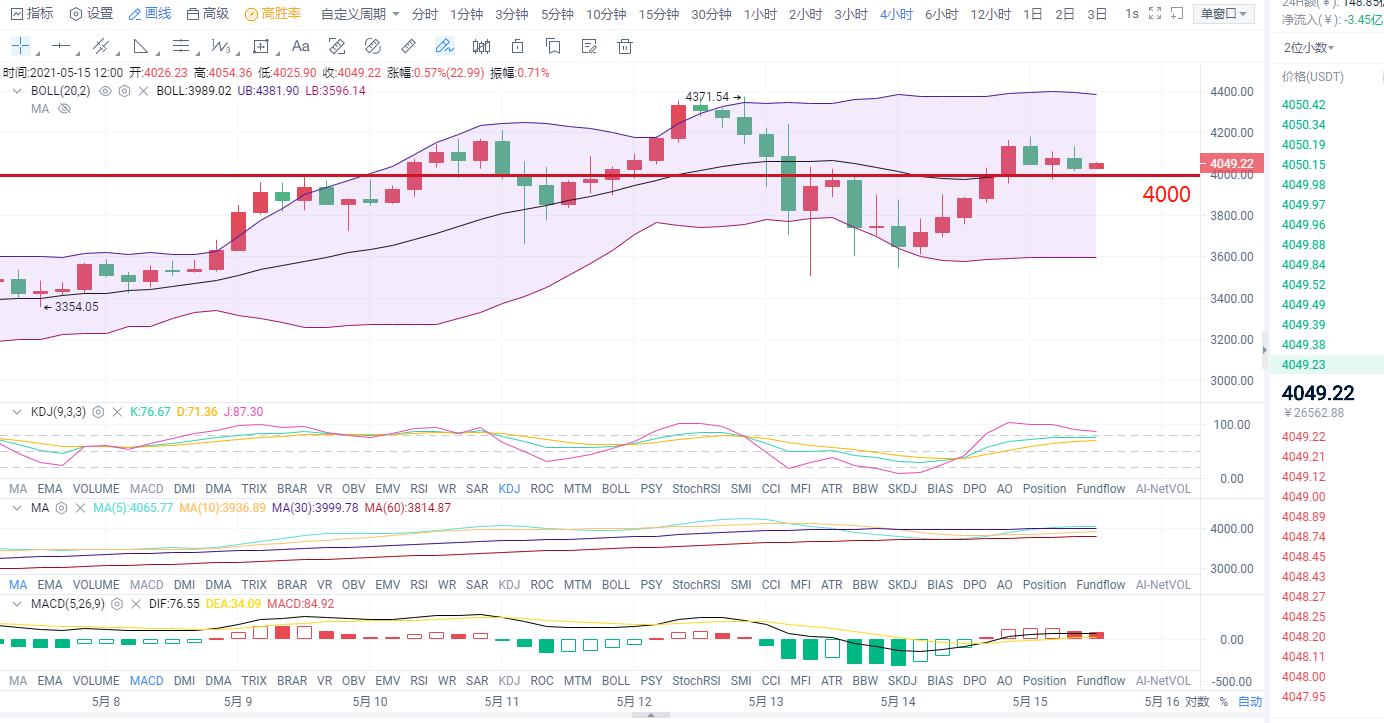Select the crosshair cursor drawing tool
The image size is (1384, 723).
point(20,46)
